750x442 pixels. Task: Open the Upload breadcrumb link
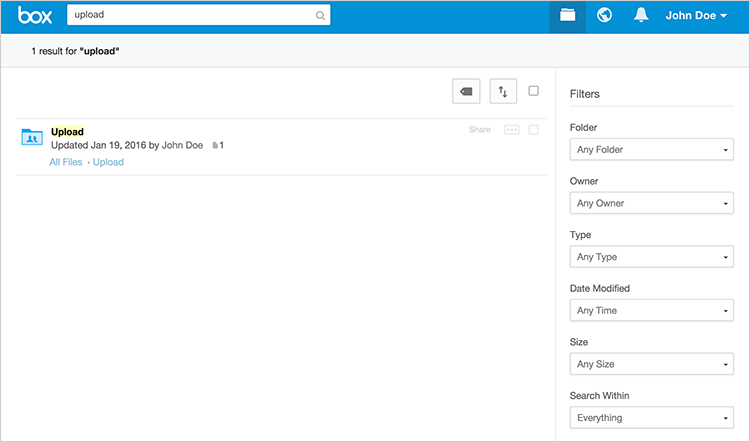coord(108,162)
